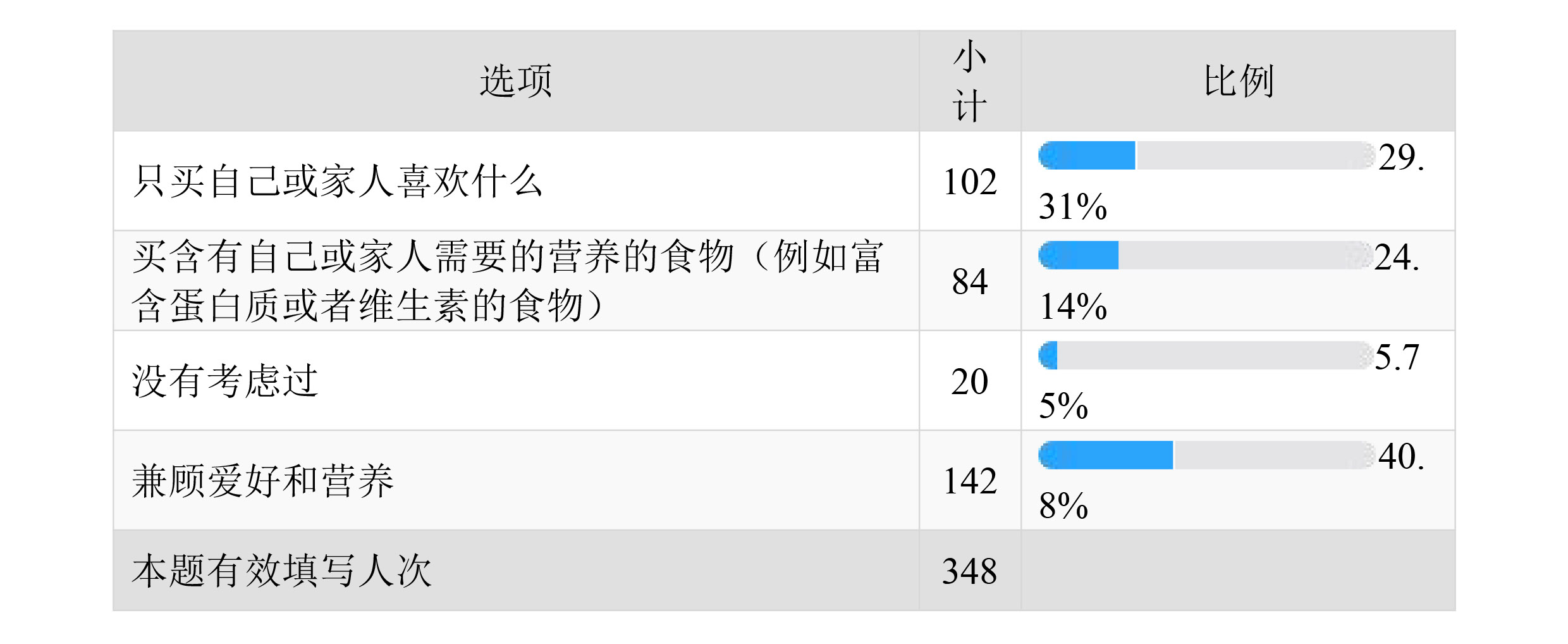Select the 兼顾爱好和营养 option label
The image size is (1568, 644).
pos(263,481)
